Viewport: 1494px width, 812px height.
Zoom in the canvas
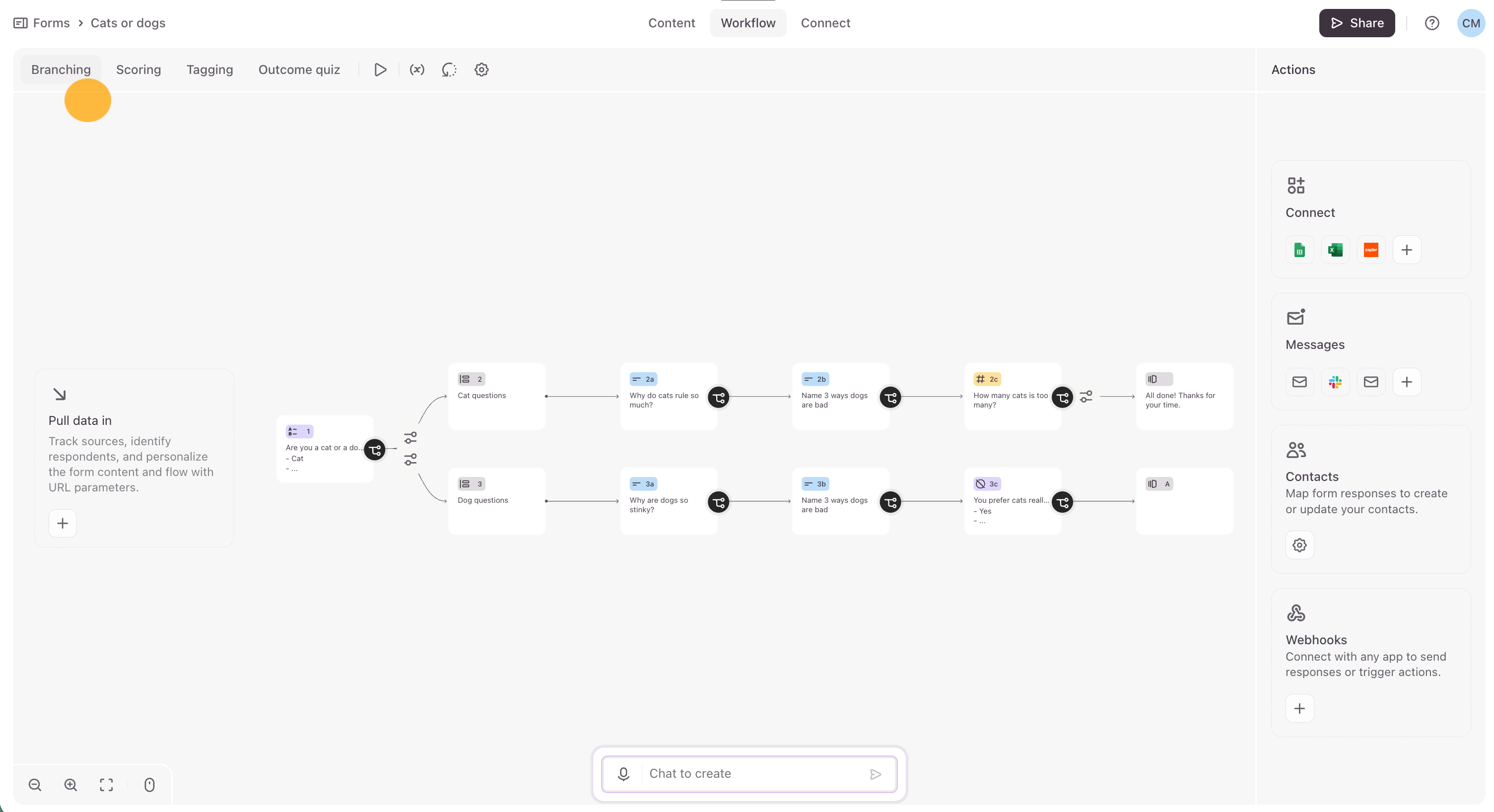click(70, 785)
